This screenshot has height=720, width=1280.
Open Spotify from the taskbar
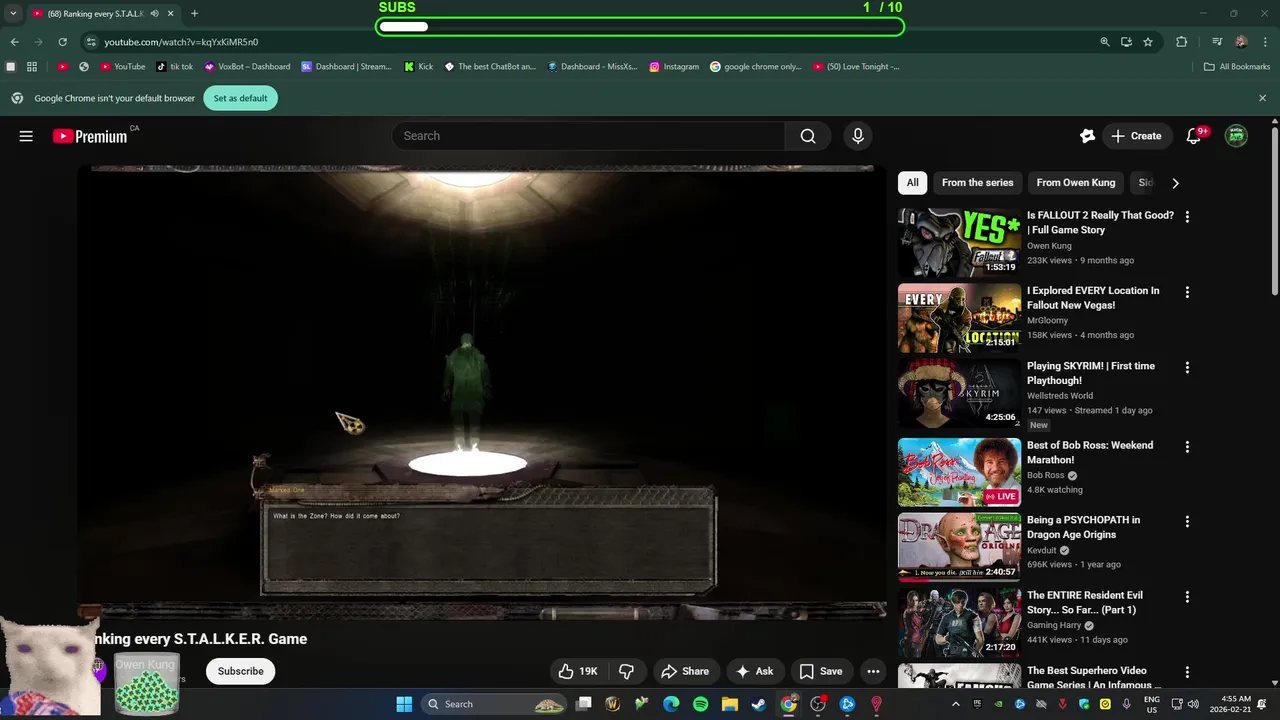point(701,704)
